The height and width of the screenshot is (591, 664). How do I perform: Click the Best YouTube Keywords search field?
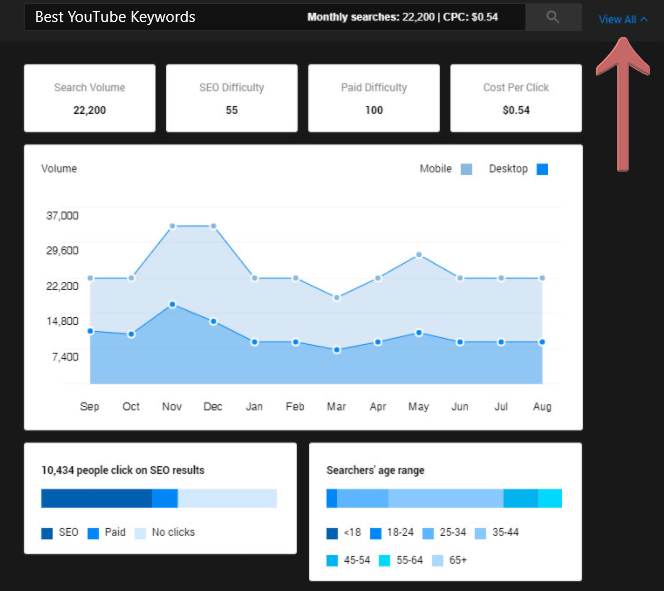[275, 17]
